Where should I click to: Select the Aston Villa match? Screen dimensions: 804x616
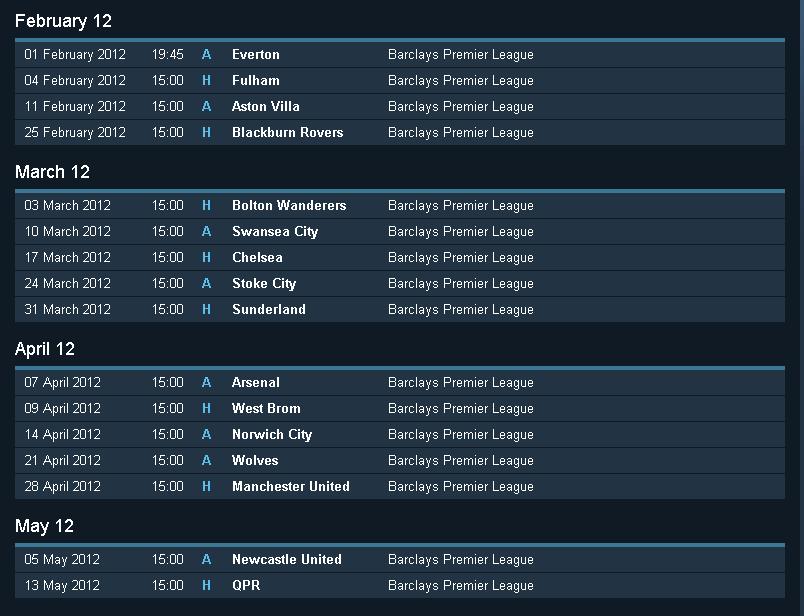click(x=266, y=107)
